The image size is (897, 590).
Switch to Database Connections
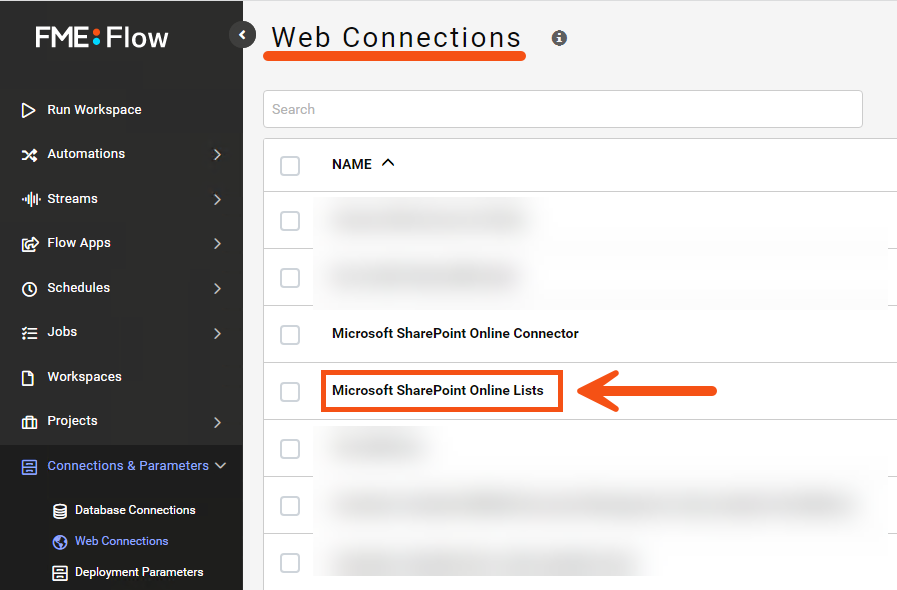135,510
